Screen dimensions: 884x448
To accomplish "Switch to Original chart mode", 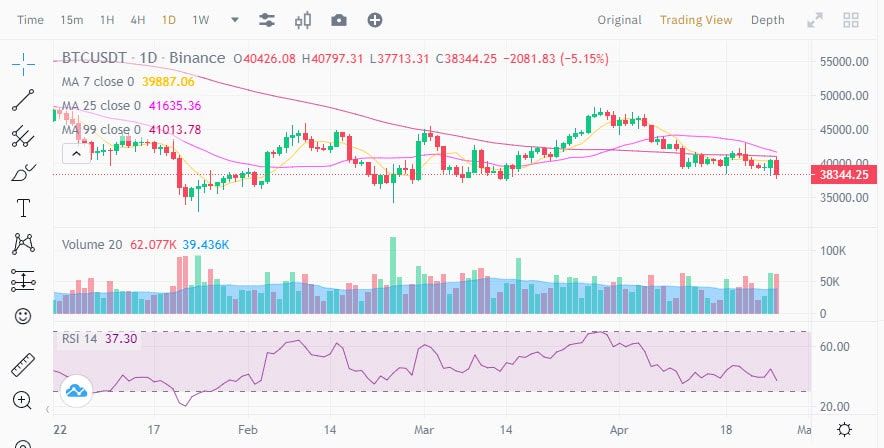I will [x=619, y=20].
